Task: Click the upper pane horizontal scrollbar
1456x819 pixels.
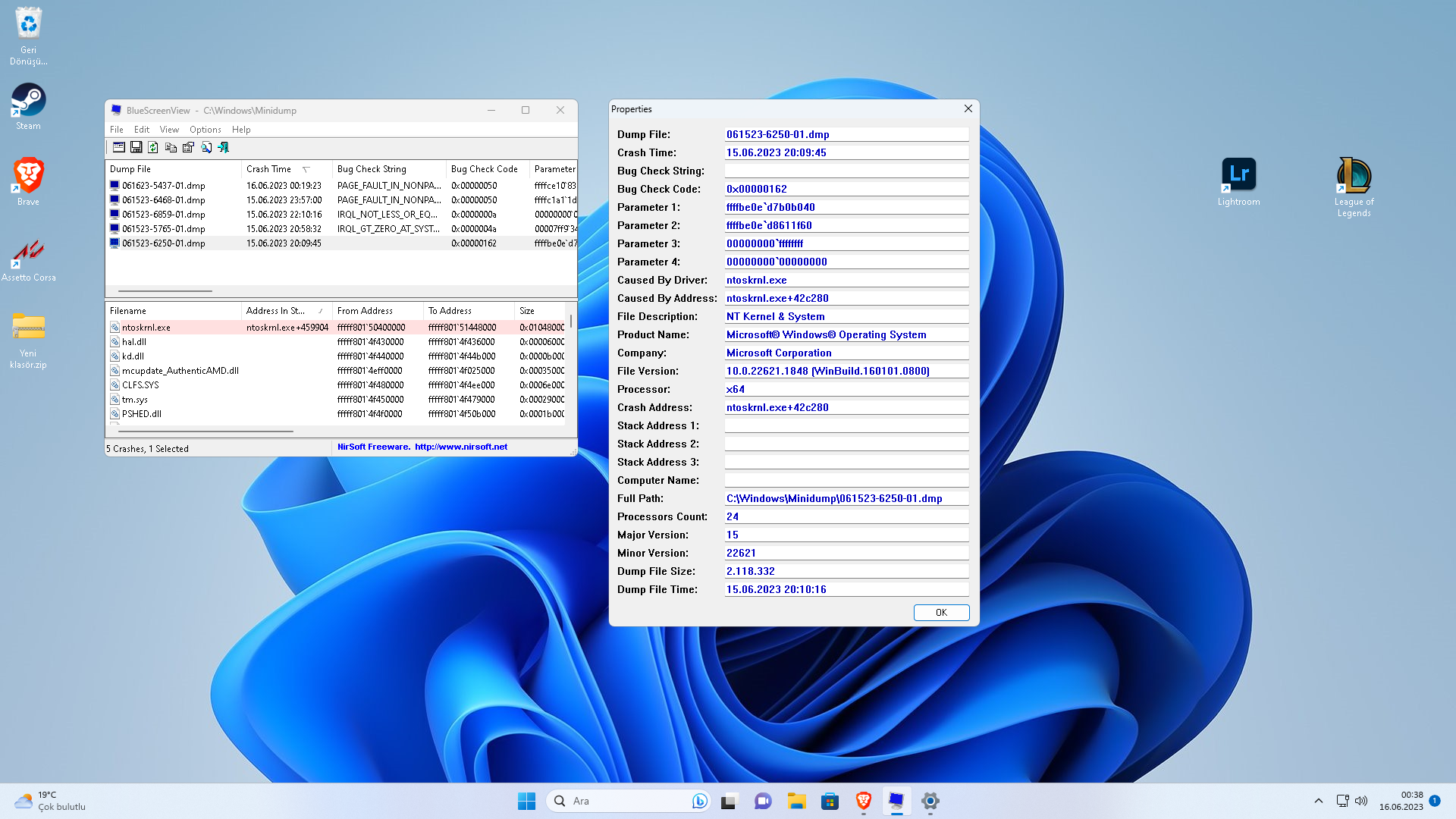Action: 165,290
